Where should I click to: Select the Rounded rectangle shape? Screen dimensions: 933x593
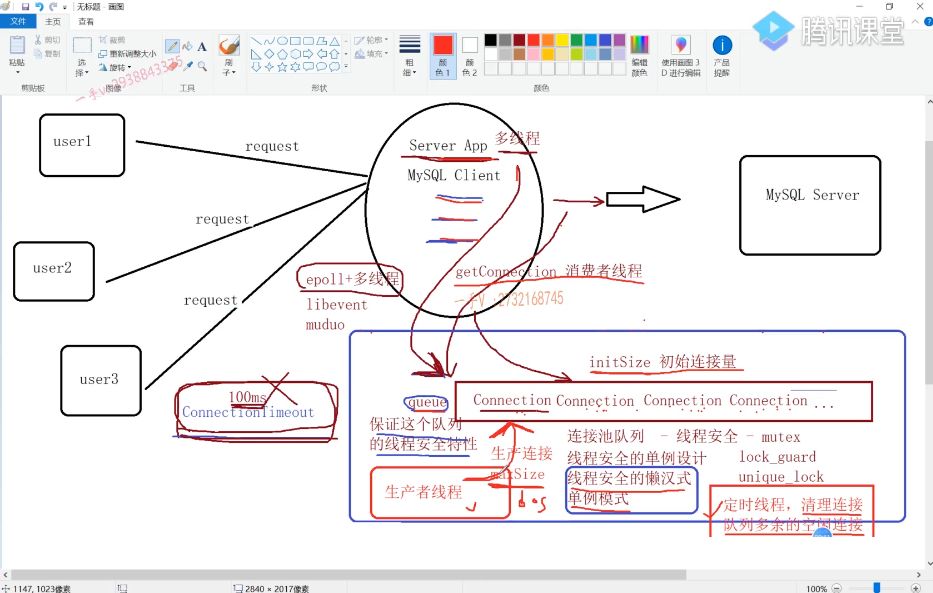[308, 41]
